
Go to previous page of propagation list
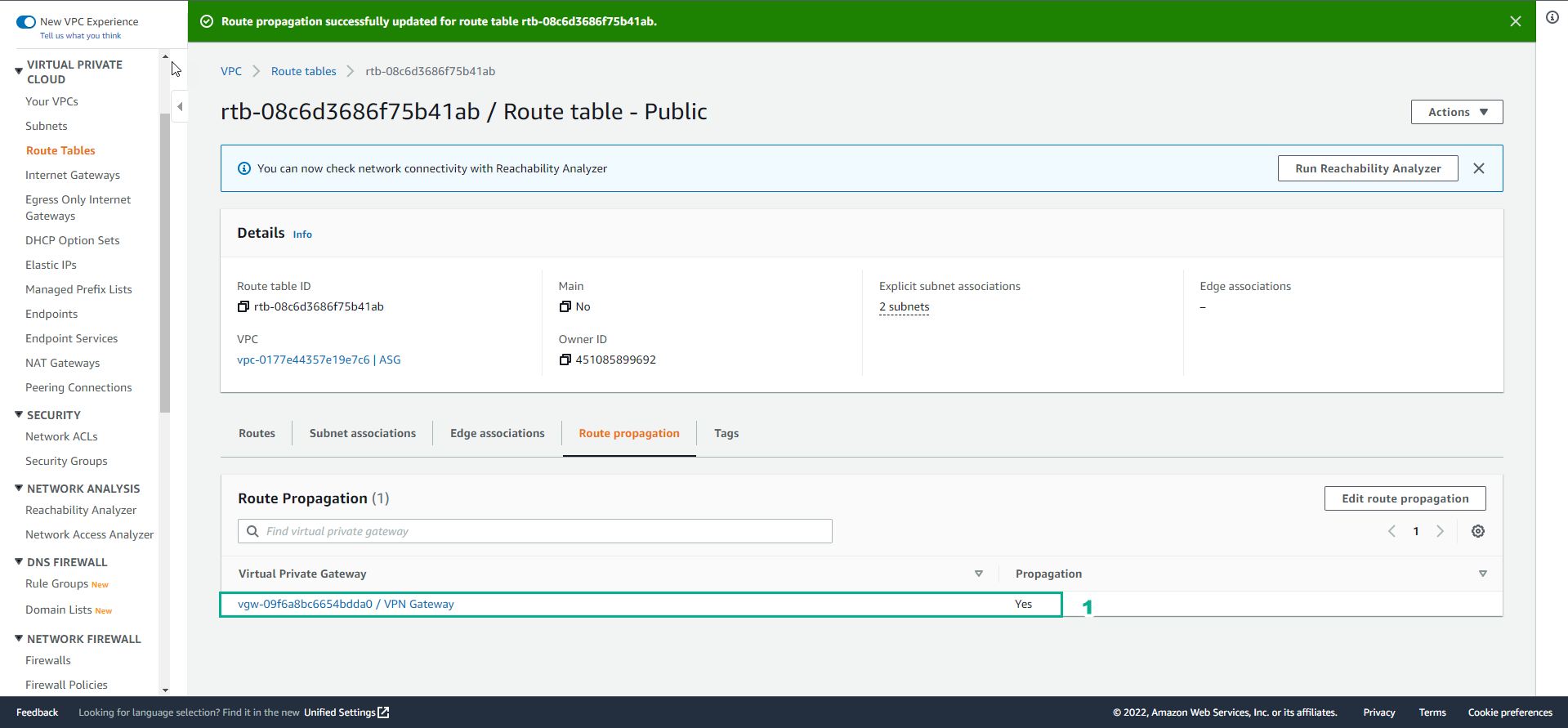point(1392,531)
